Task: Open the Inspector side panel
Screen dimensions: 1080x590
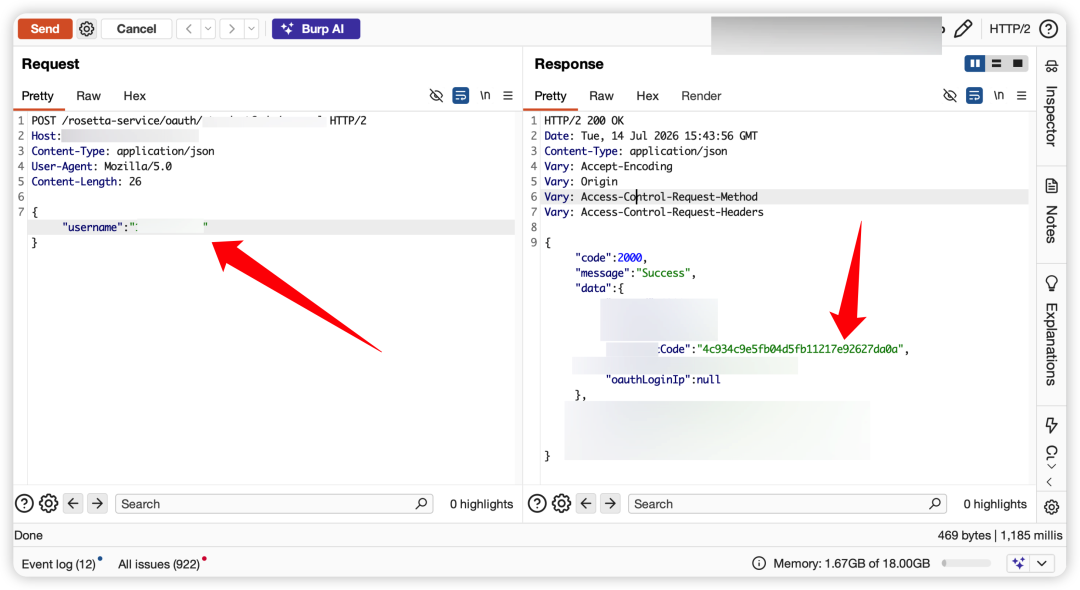Action: tap(1051, 105)
